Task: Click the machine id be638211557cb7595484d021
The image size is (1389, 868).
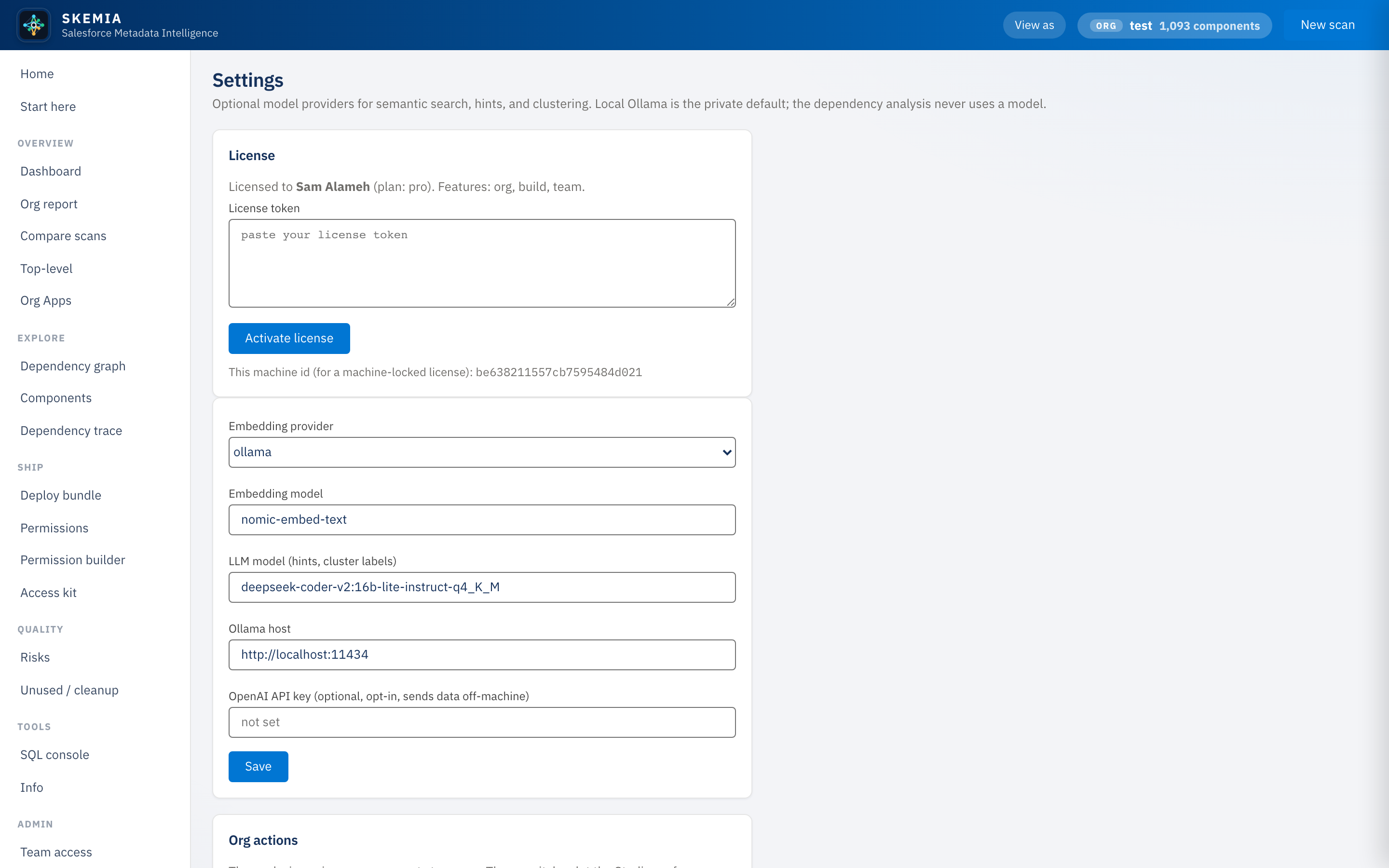Action: pyautogui.click(x=558, y=373)
